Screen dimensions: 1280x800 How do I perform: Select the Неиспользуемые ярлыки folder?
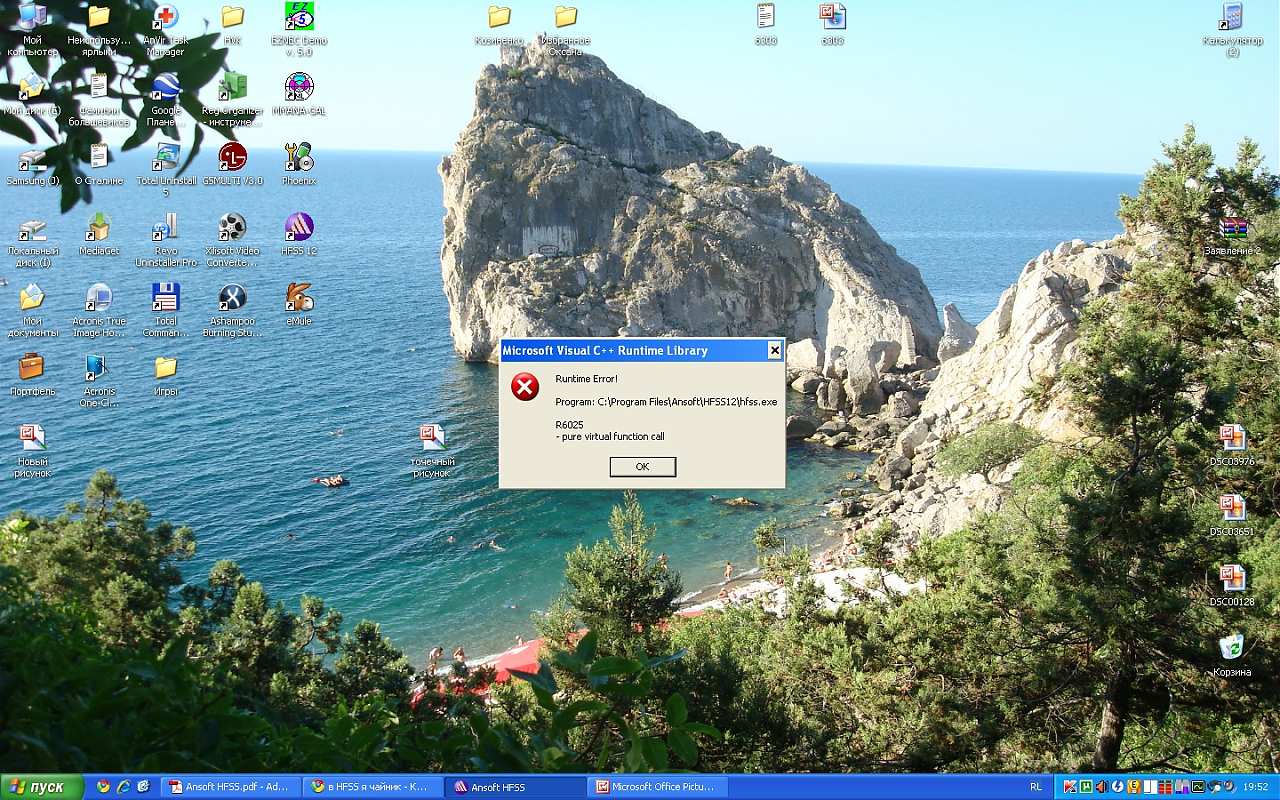tap(99, 29)
